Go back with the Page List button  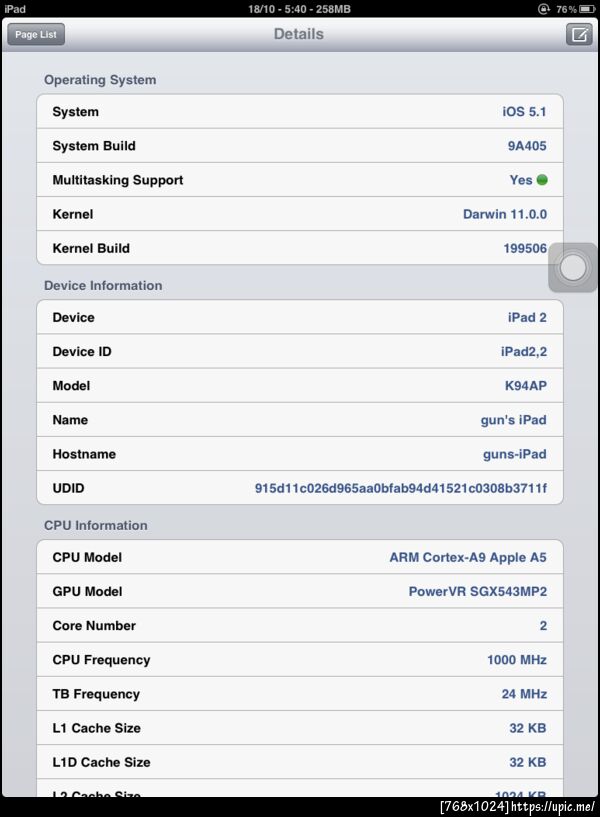36,34
